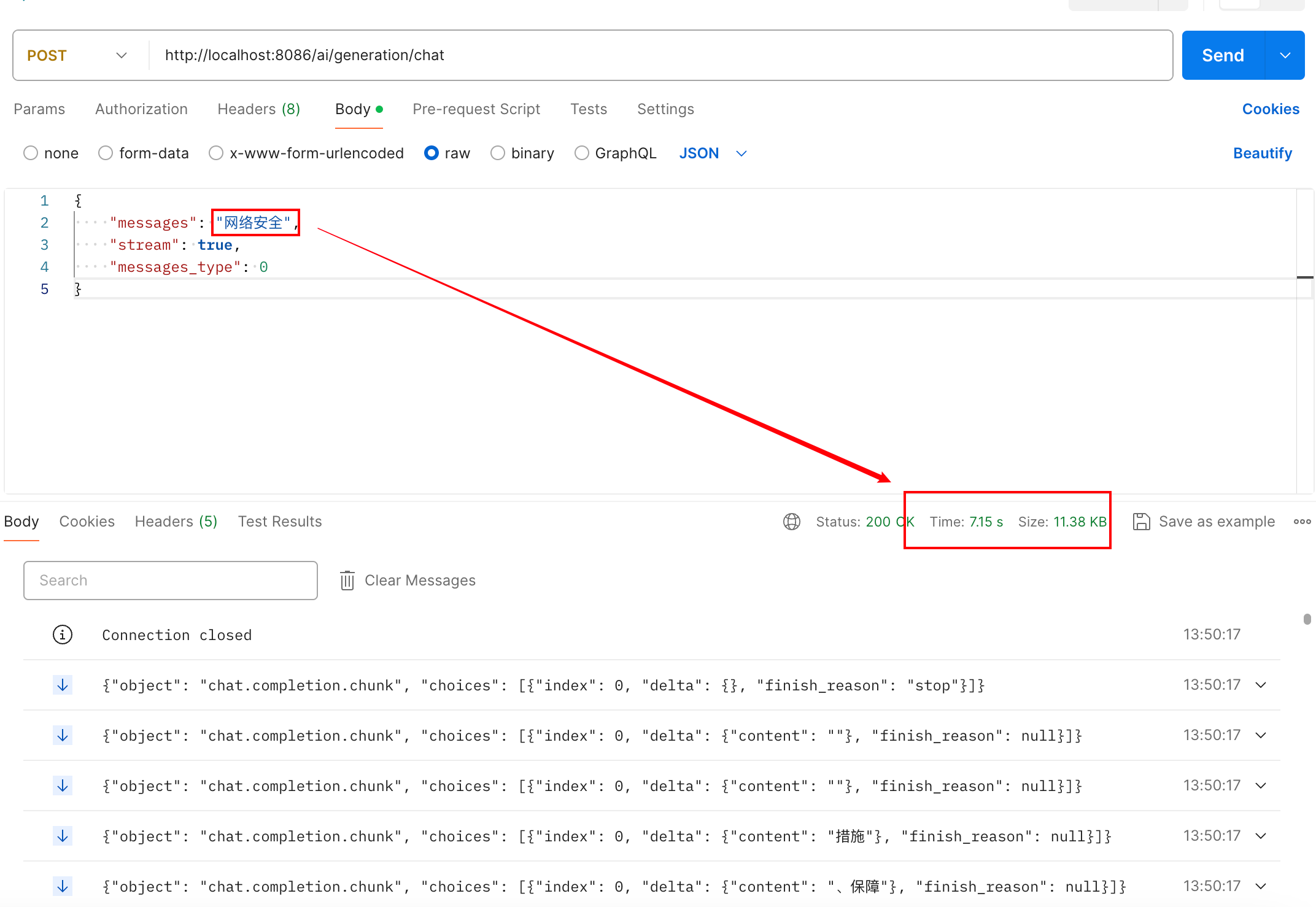Click into the messages Search field
This screenshot has width=1316, height=907.
pos(171,581)
